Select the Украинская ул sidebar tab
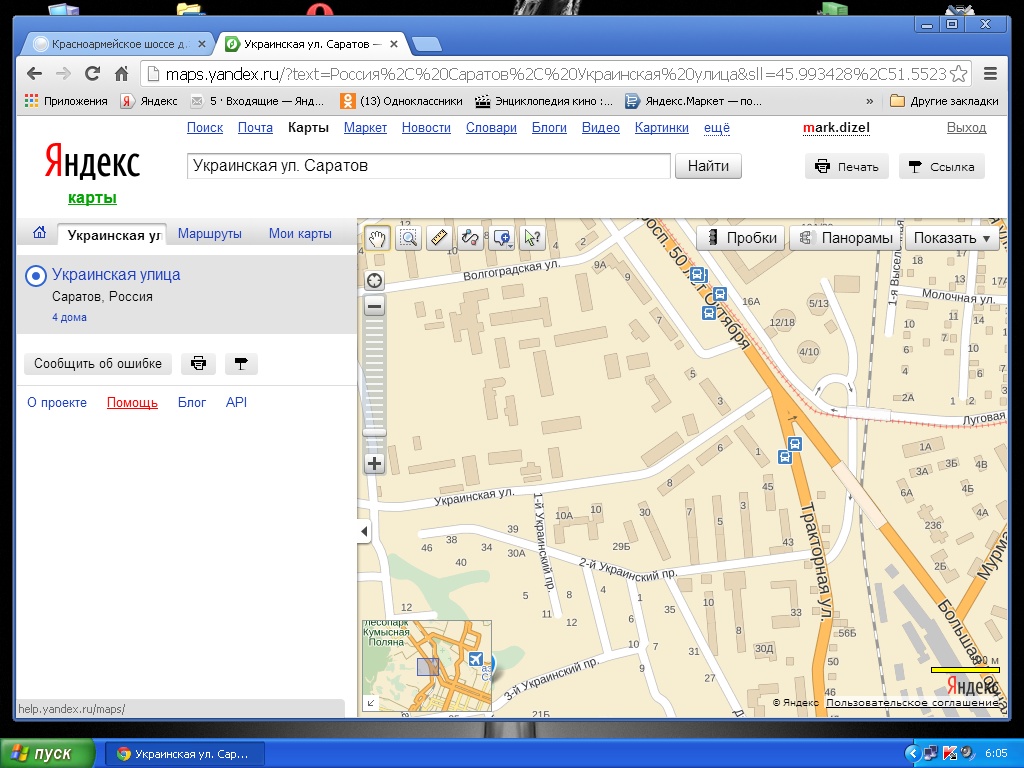The image size is (1024, 768). (112, 235)
